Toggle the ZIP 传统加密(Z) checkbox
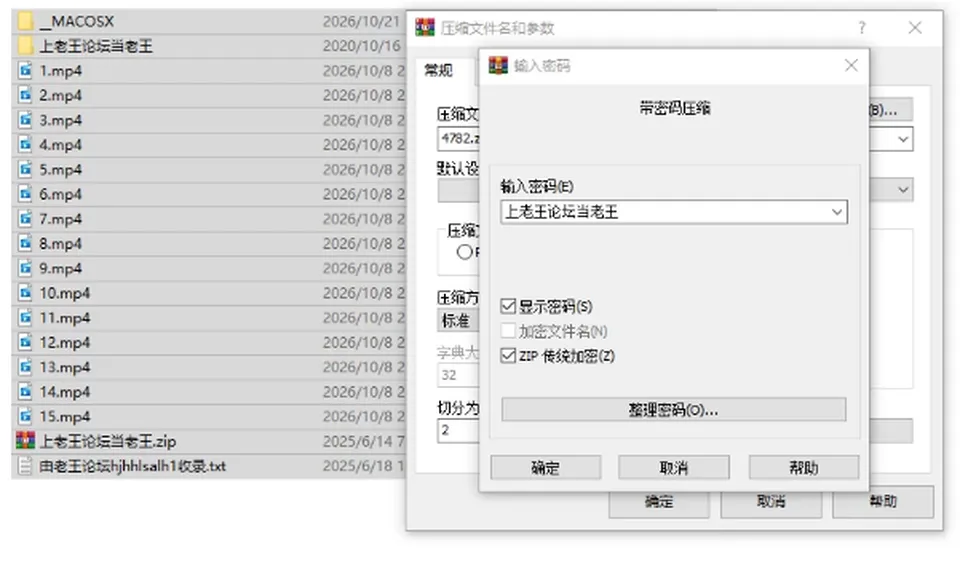Screen dimensions: 960x581 click(508, 356)
